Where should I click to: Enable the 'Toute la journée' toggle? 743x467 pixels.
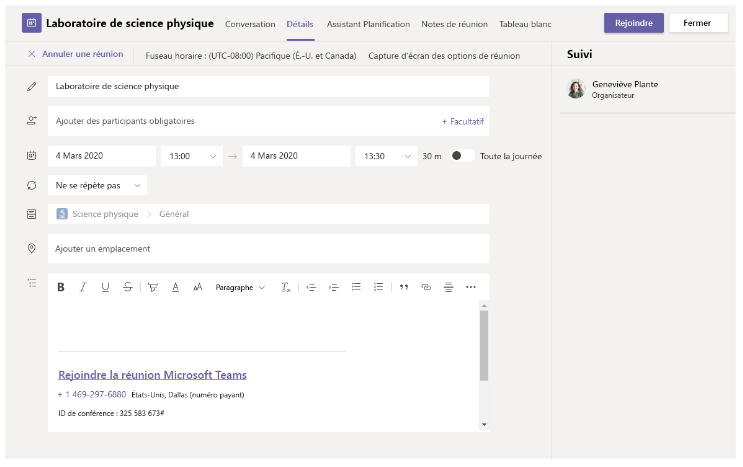(x=461, y=156)
